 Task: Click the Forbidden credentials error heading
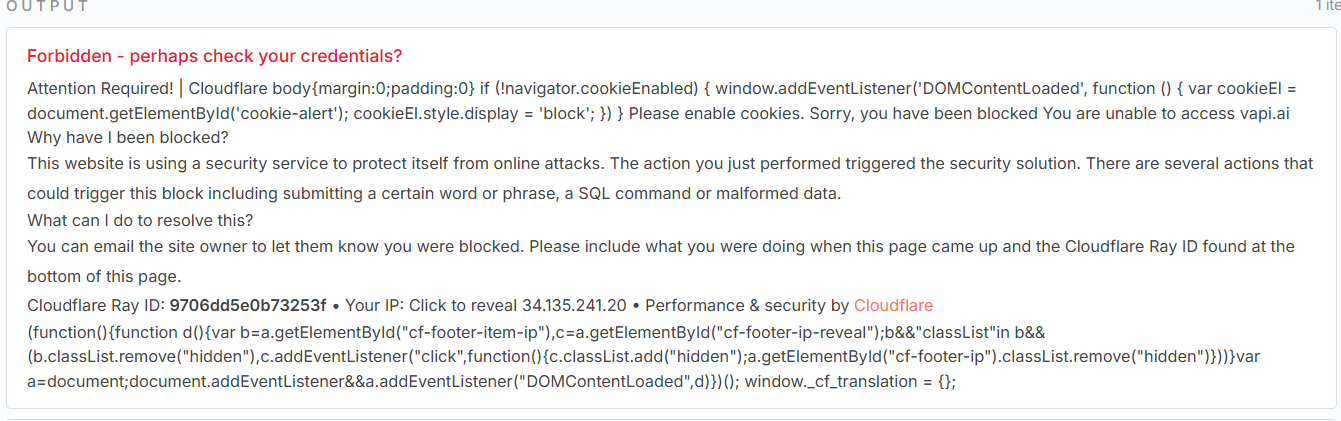[215, 56]
